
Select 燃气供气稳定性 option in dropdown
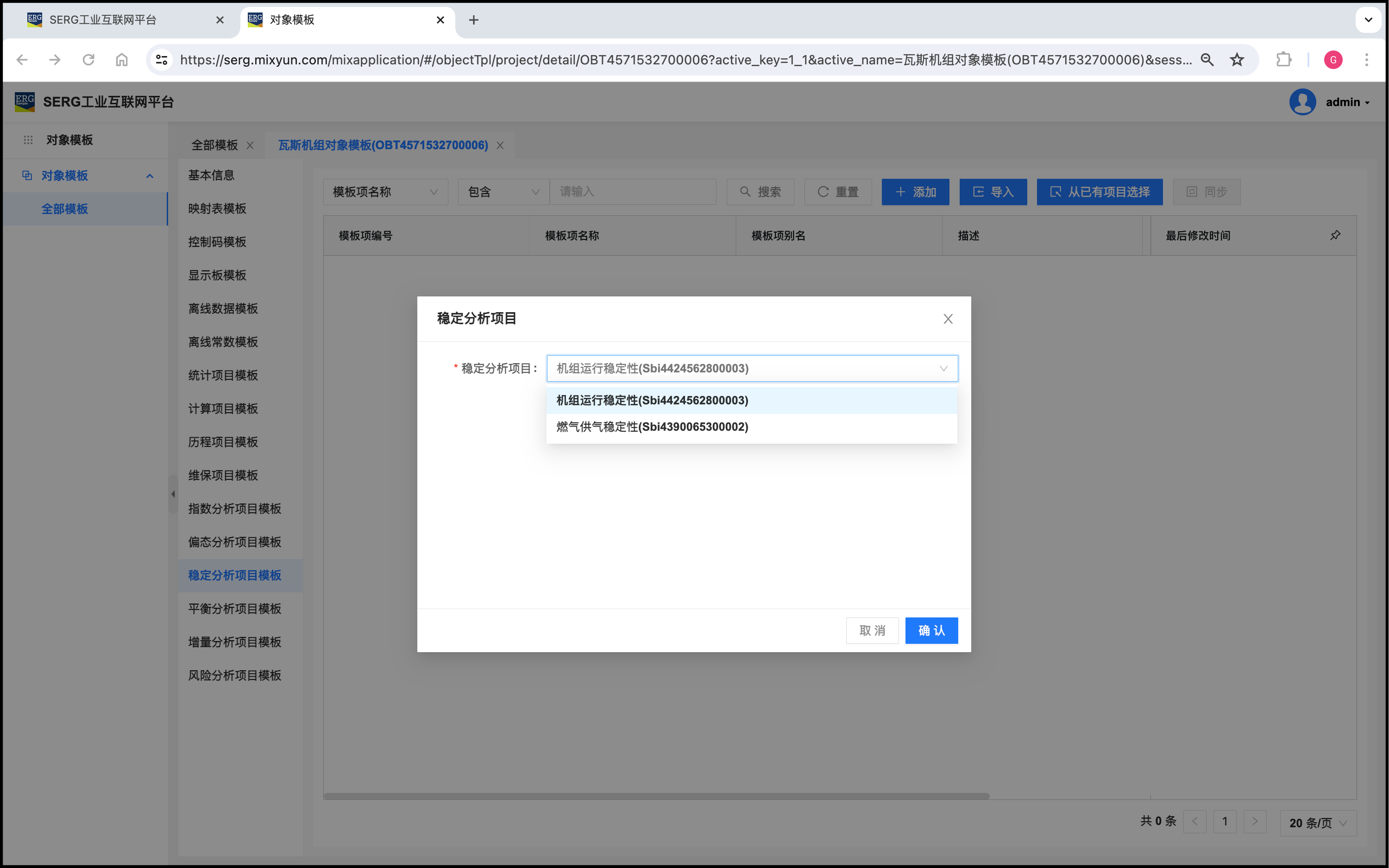point(652,427)
